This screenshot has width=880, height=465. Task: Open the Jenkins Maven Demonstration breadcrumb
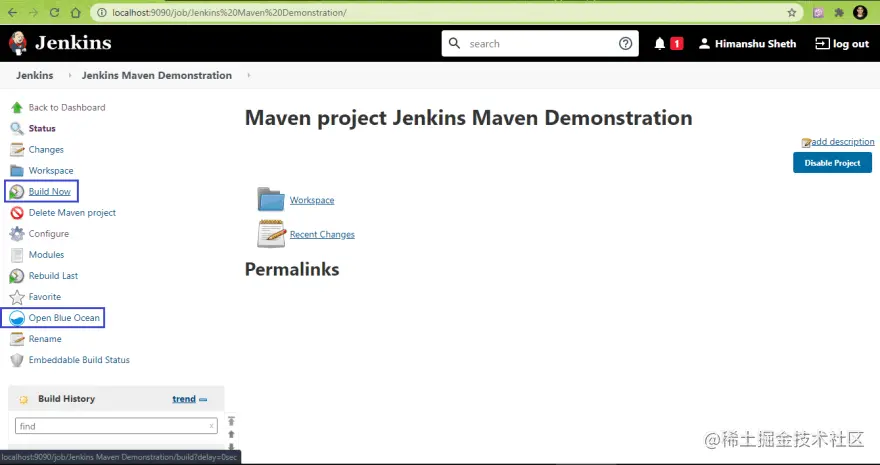pyautogui.click(x=157, y=75)
